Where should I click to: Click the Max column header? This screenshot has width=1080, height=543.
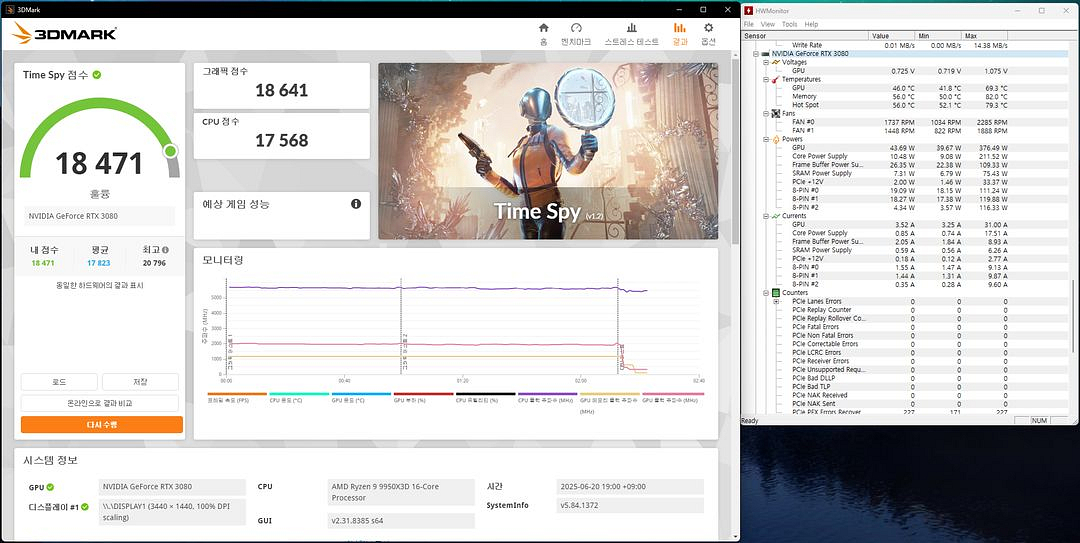[x=984, y=36]
